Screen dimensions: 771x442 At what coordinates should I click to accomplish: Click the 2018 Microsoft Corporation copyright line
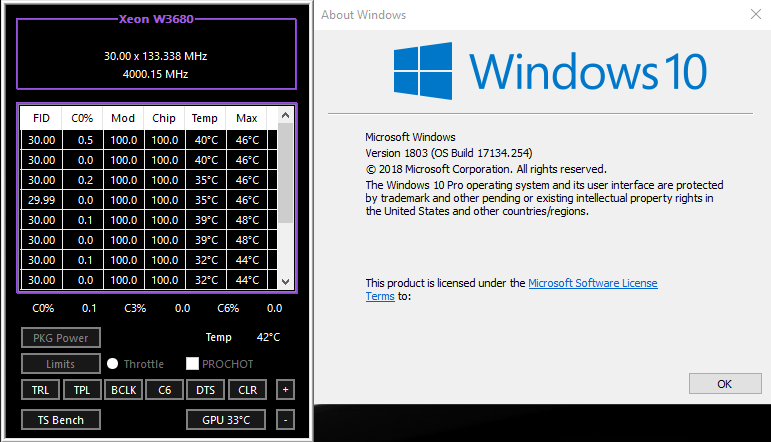(x=486, y=169)
